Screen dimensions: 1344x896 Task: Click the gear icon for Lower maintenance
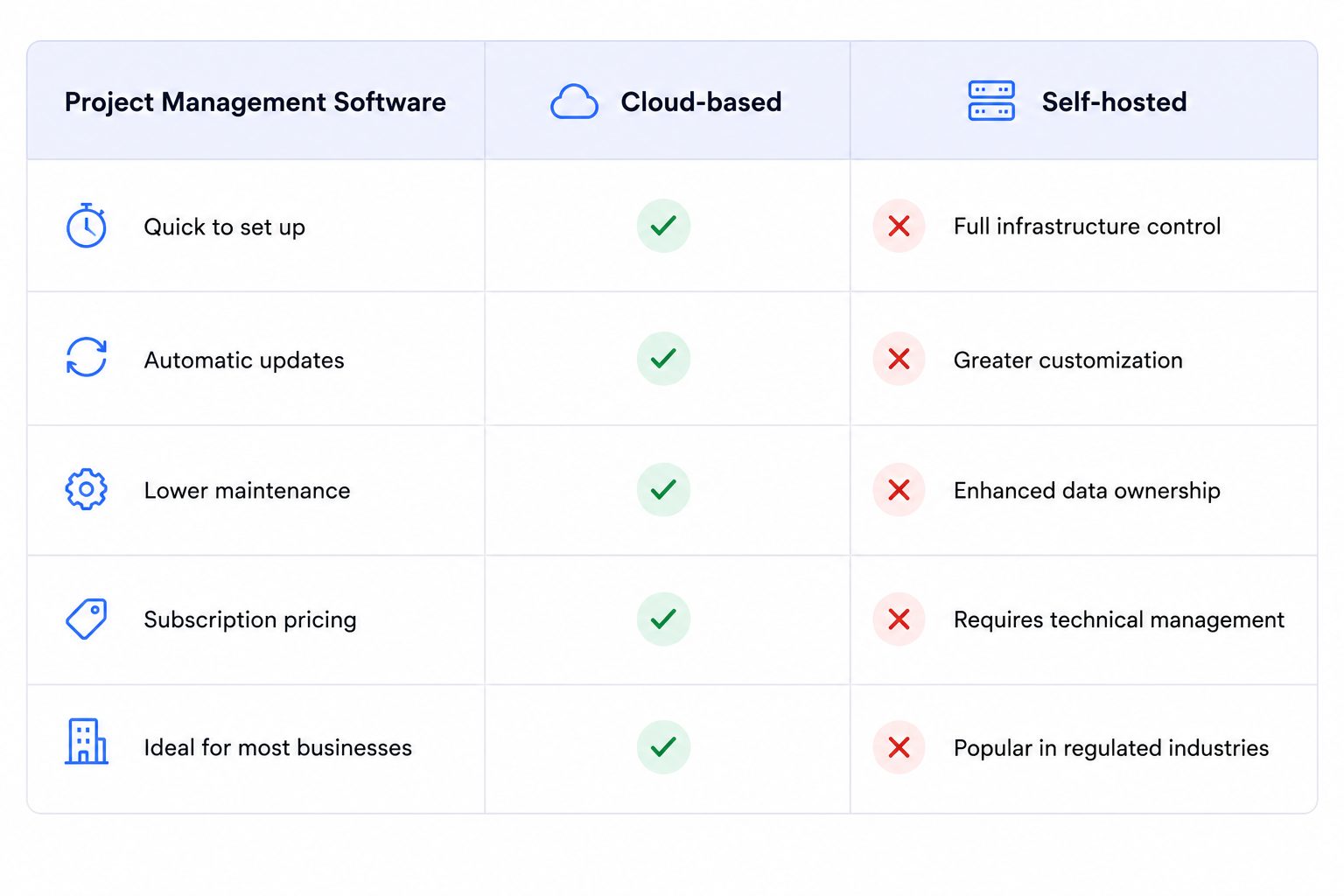[87, 490]
